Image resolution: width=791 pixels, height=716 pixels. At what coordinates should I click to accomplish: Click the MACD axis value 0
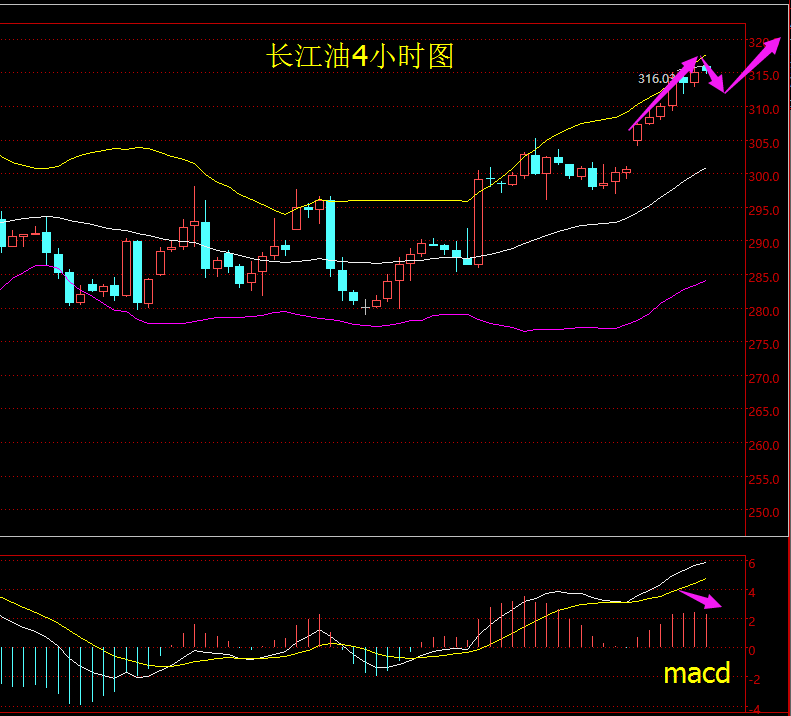coord(752,651)
